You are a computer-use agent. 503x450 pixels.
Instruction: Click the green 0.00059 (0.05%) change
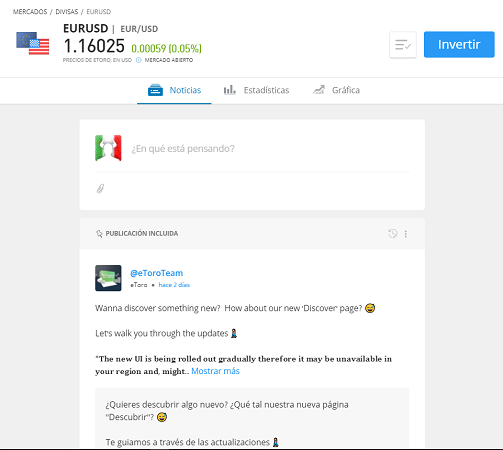(166, 49)
